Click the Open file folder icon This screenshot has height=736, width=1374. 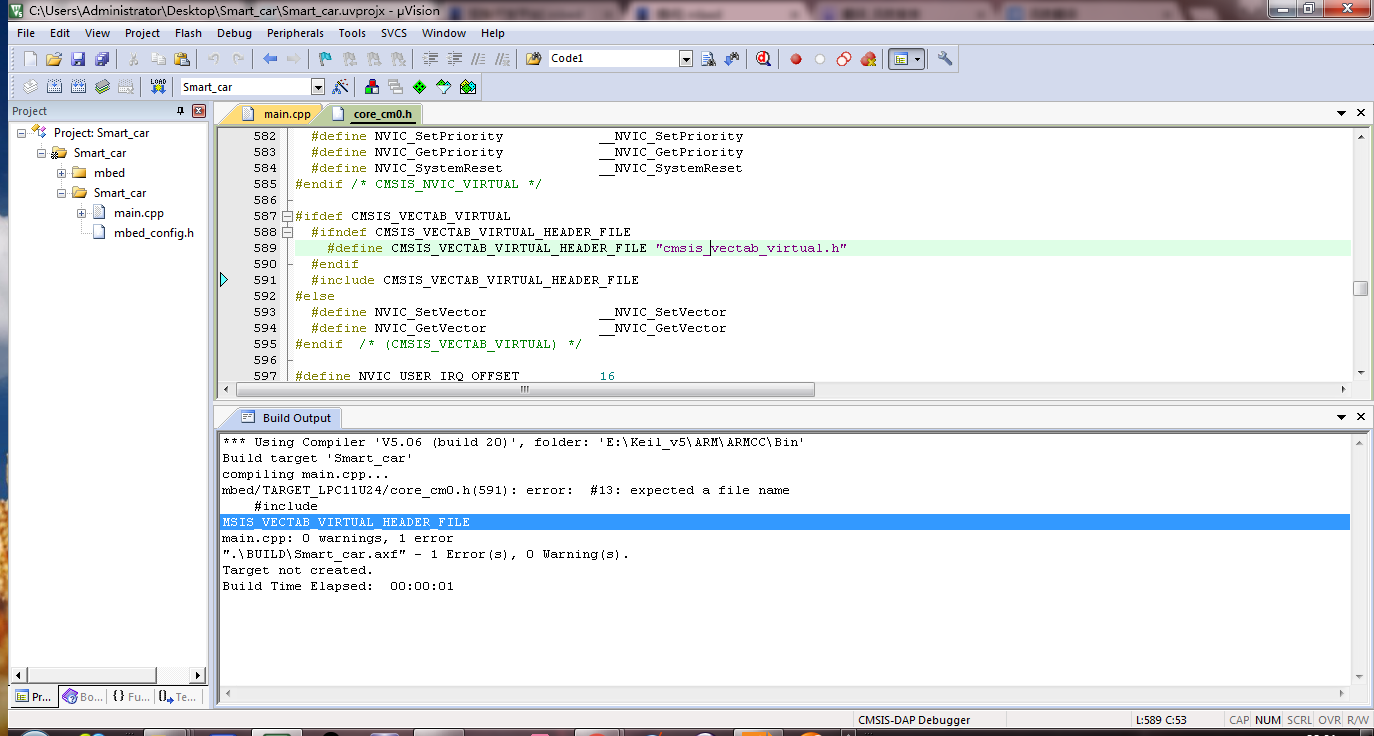coord(54,59)
